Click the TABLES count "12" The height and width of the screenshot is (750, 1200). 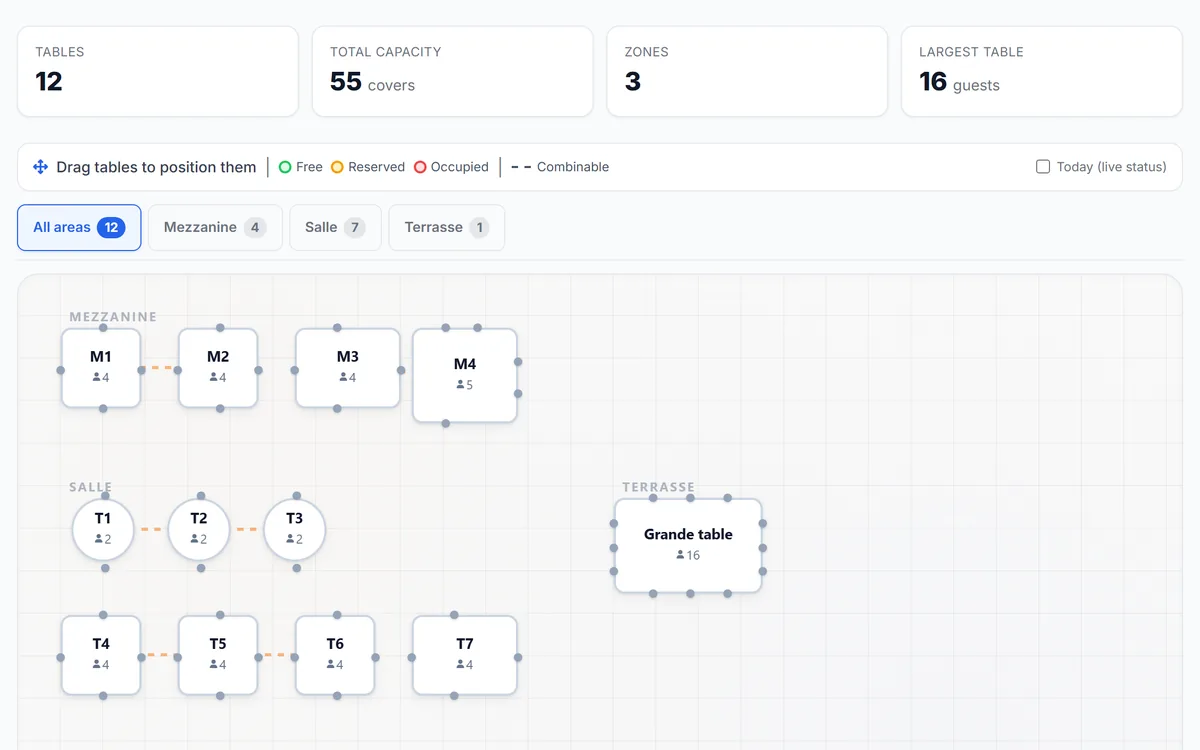coord(49,82)
